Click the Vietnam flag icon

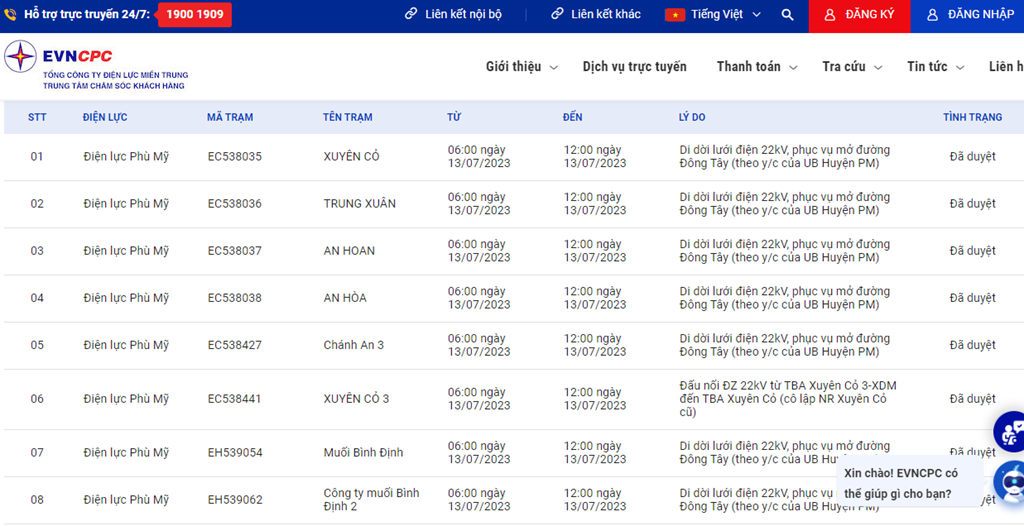(x=675, y=15)
